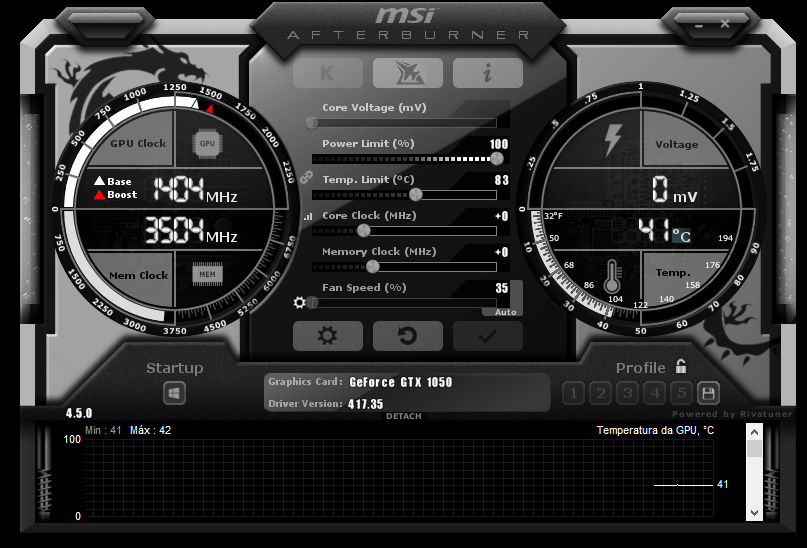The image size is (807, 548).
Task: Click the thermometer icon in the gauge
Action: (x=612, y=277)
